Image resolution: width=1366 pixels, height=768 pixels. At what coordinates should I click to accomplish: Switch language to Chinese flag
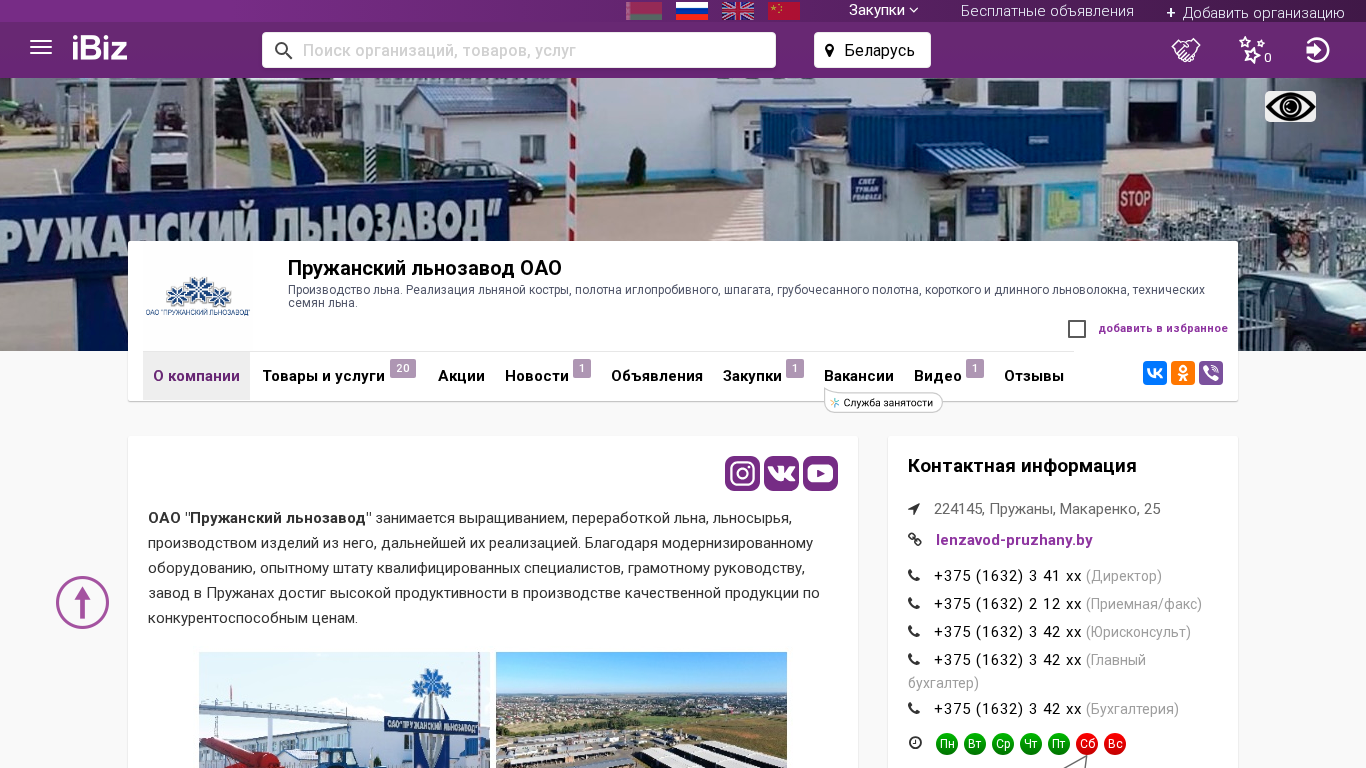(x=784, y=11)
